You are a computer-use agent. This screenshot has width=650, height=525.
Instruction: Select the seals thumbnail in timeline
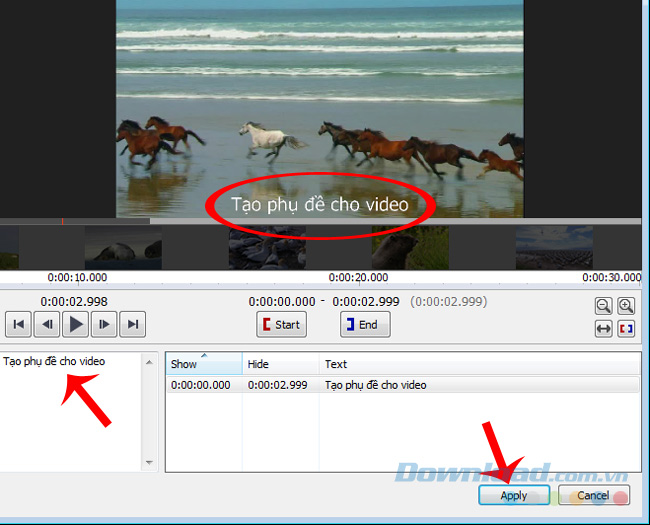(x=123, y=248)
